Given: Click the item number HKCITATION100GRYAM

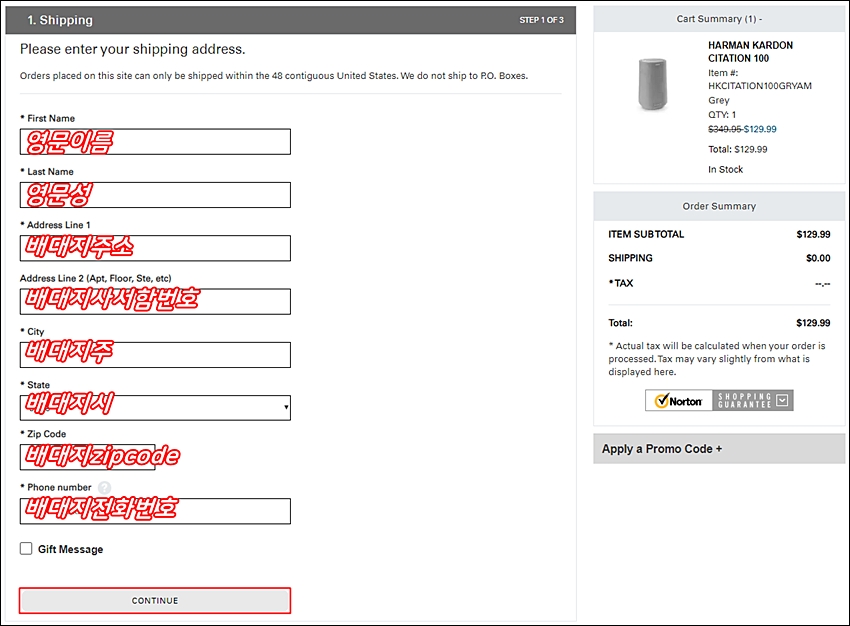Looking at the screenshot, I should (x=760, y=86).
